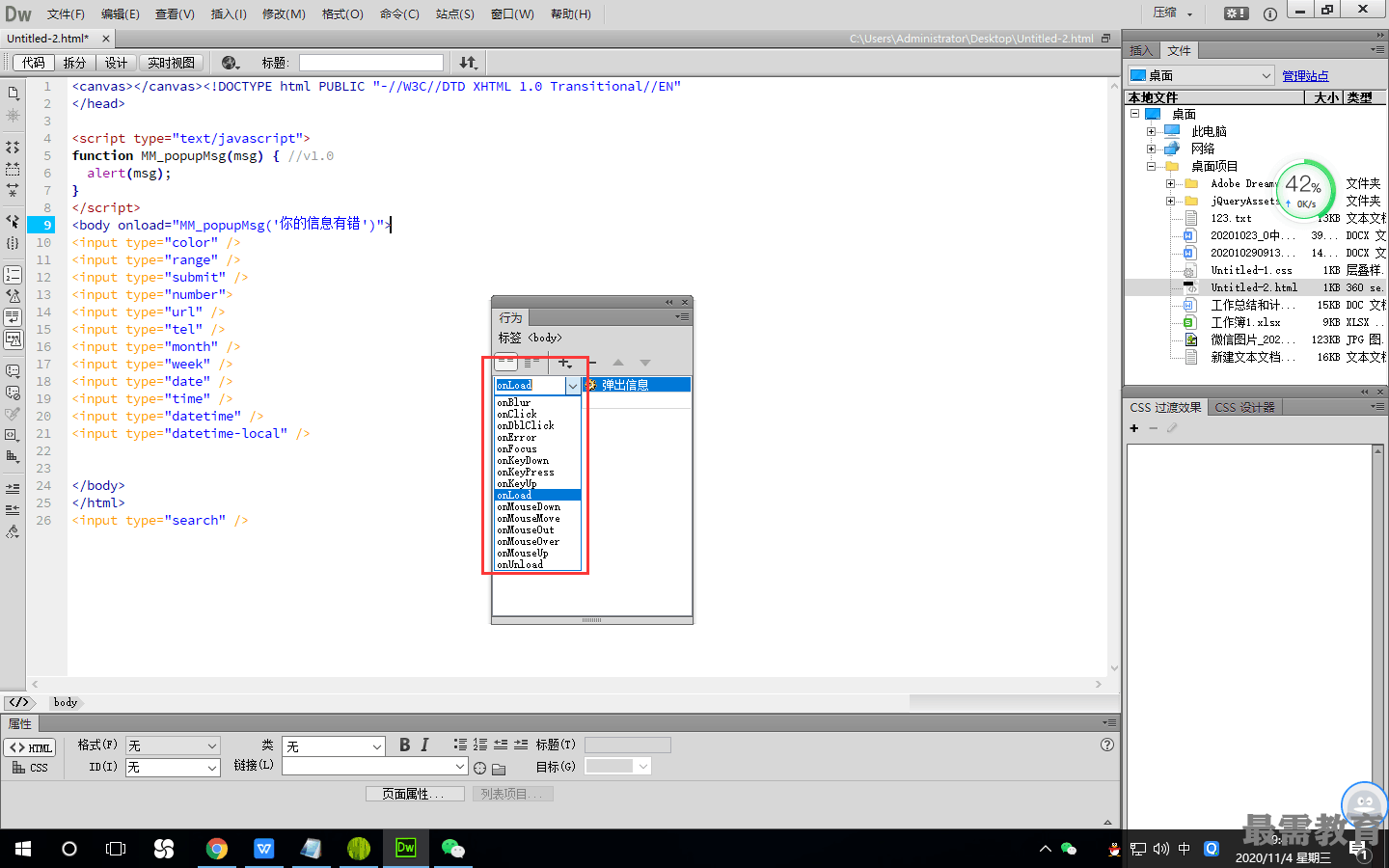Select the 123.txt file
1389x868 pixels.
point(1231,218)
